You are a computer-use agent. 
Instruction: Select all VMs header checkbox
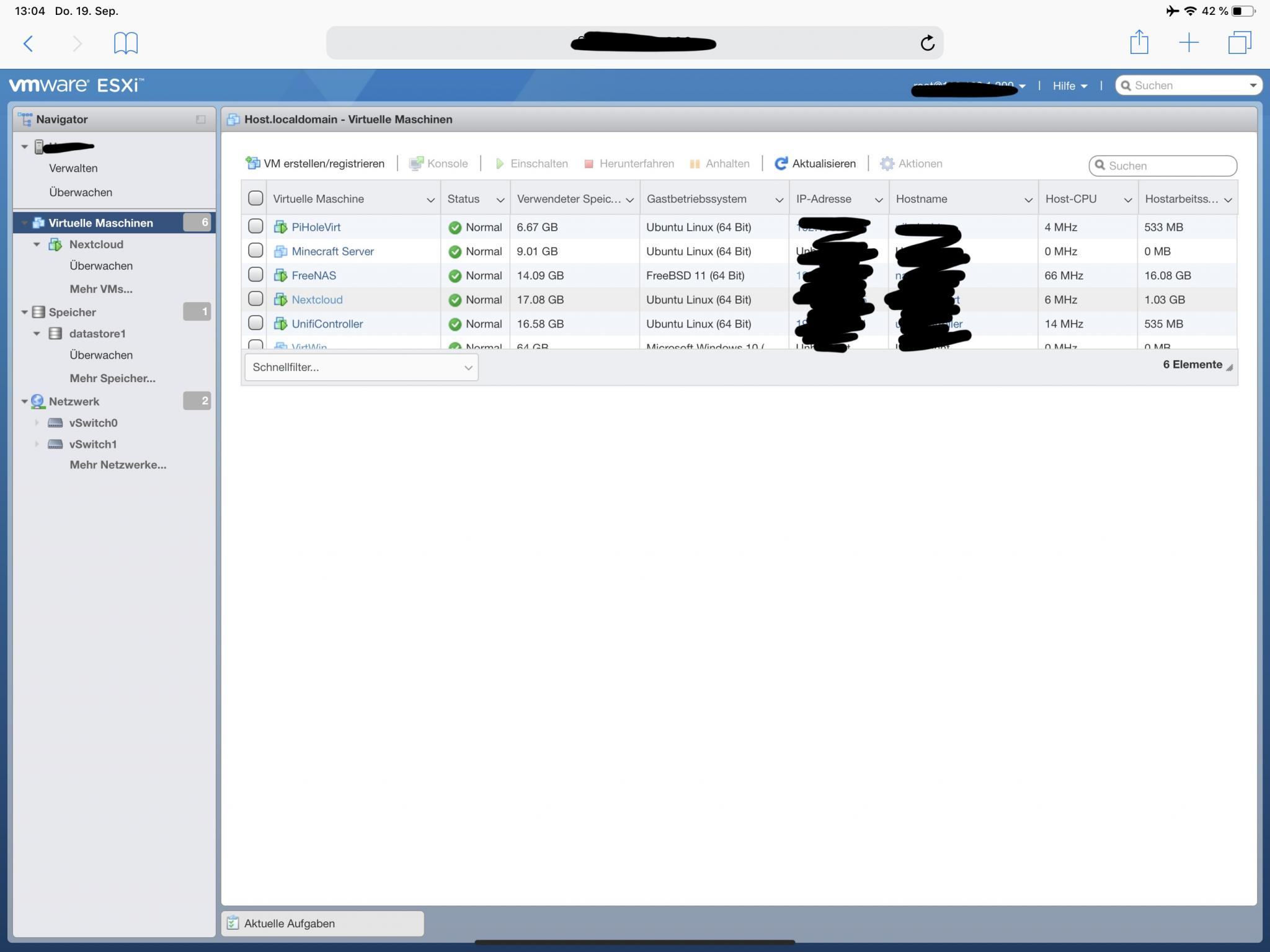point(255,198)
